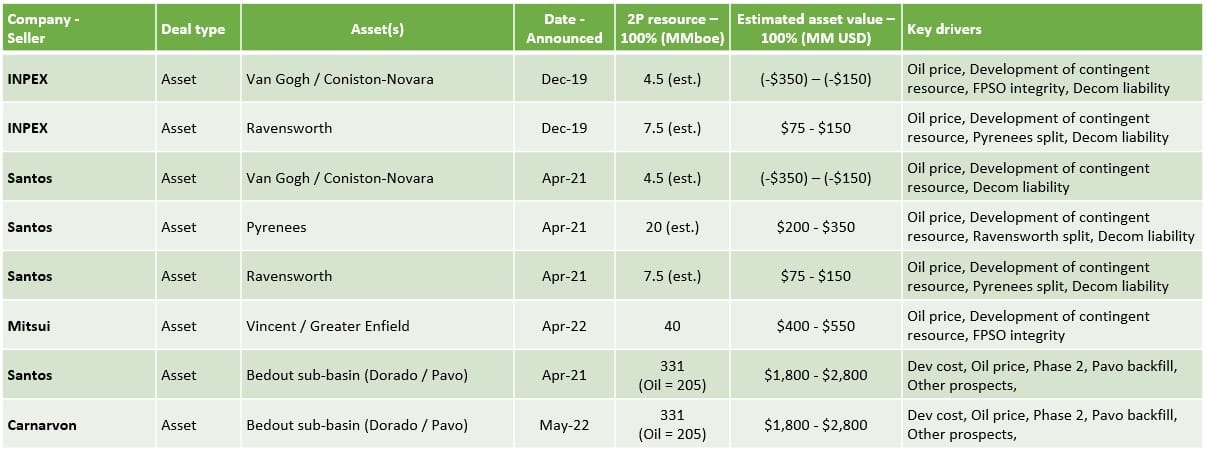Select the Mitsui seller cell
1207x449 pixels.
pos(28,325)
